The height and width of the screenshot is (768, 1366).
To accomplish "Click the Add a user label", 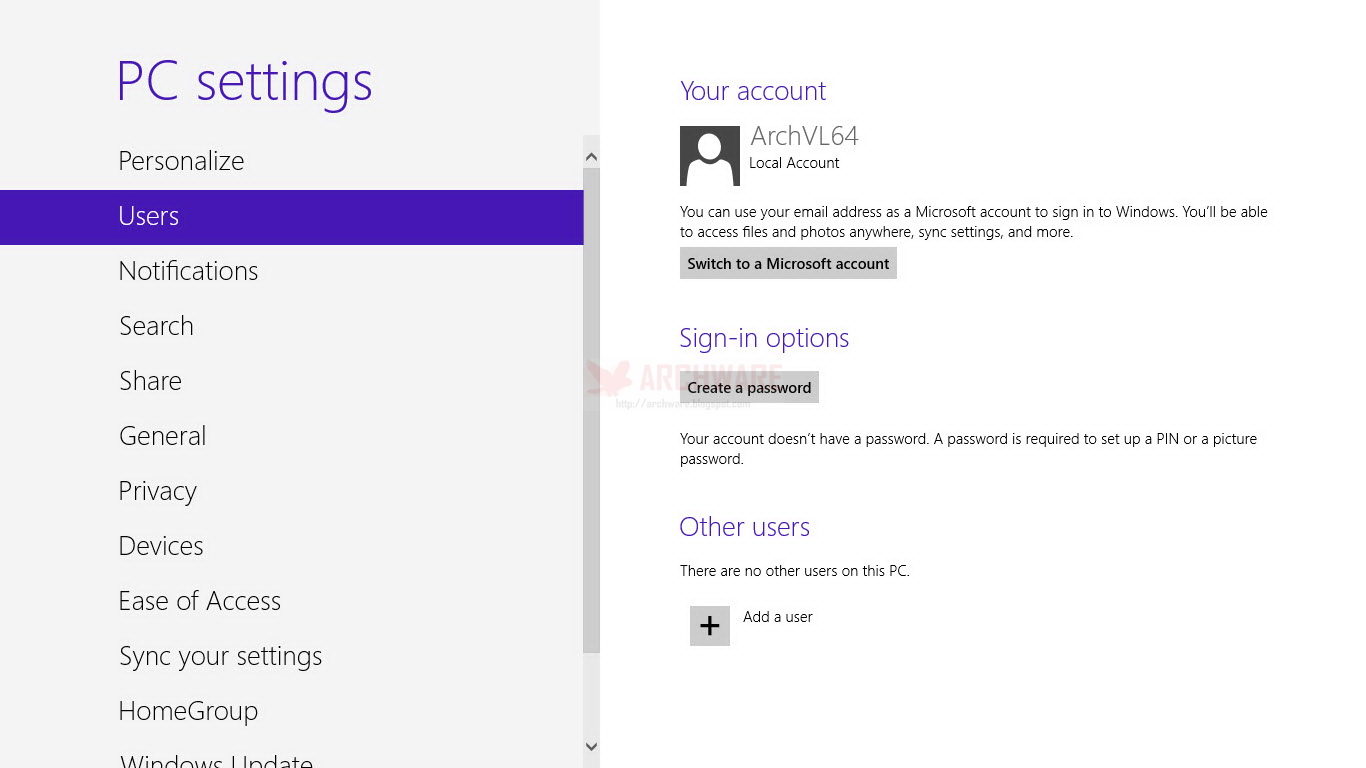I will coord(778,617).
